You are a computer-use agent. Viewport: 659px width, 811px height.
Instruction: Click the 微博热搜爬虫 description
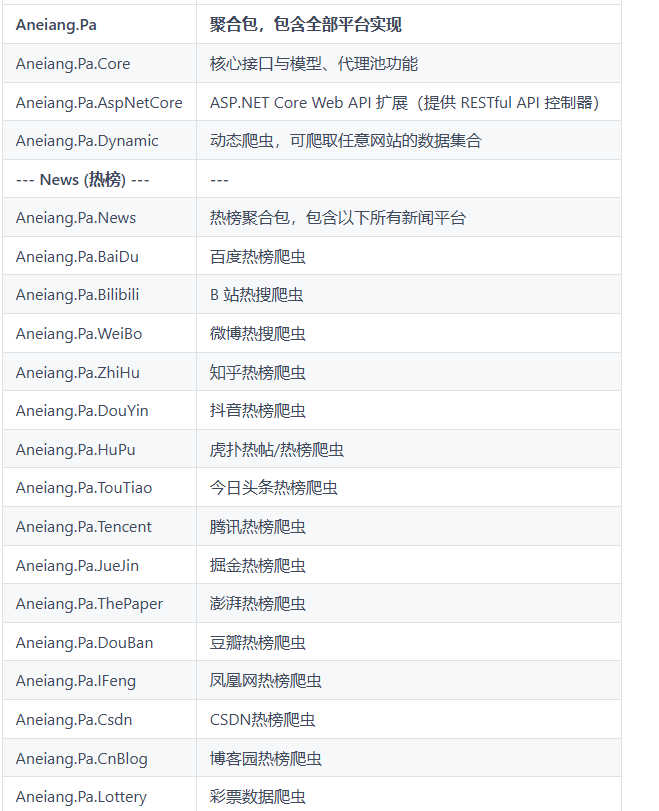tap(258, 334)
